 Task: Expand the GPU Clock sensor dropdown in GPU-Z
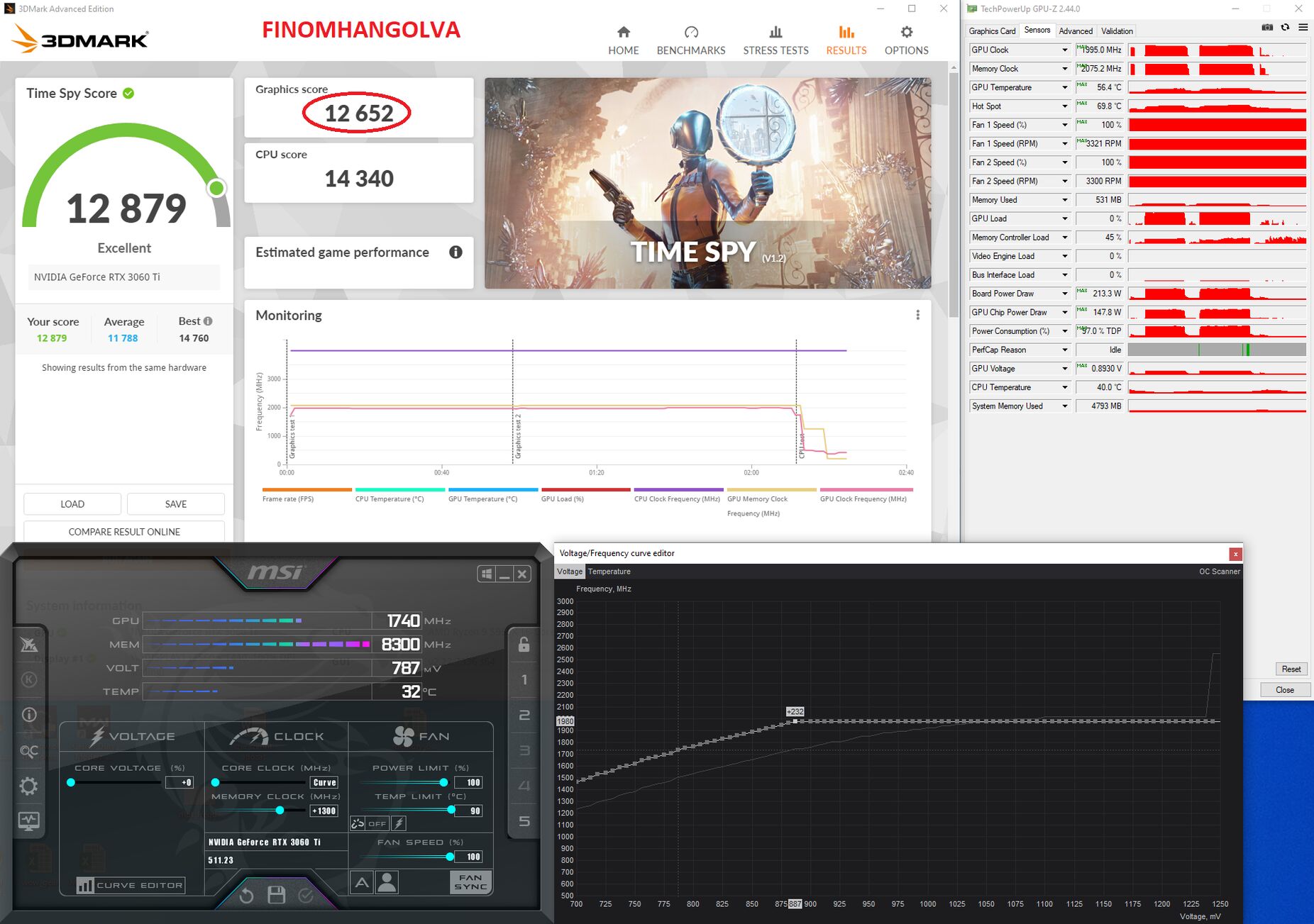[x=1064, y=50]
